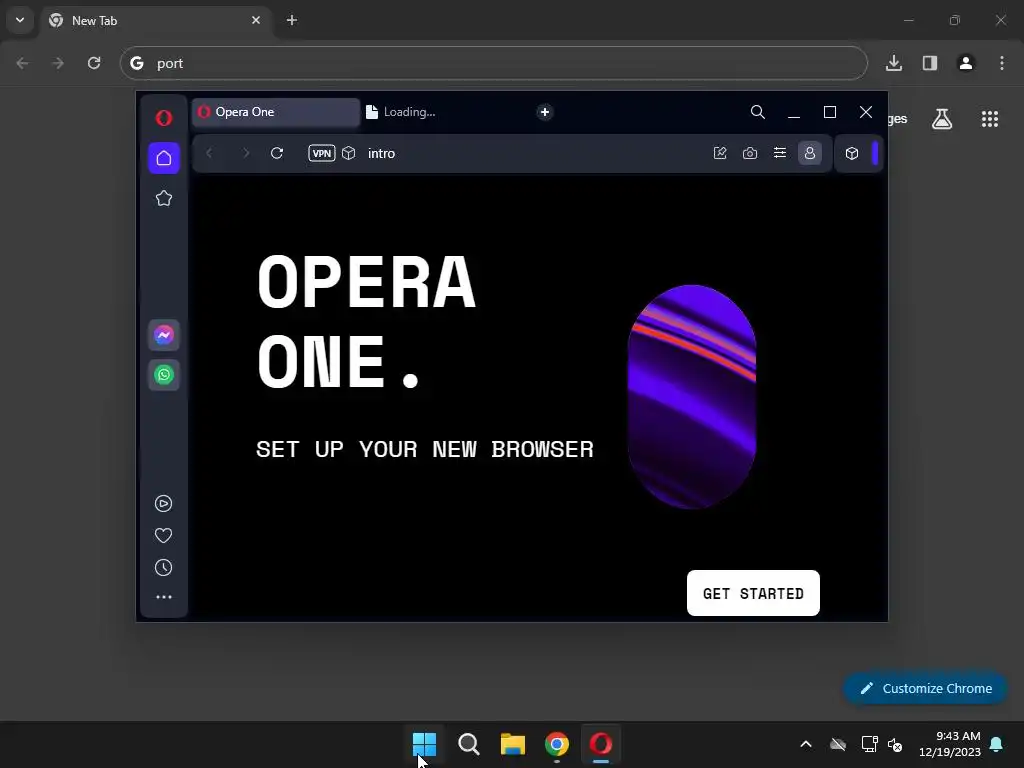1024x768 pixels.
Task: Switch to Opera from taskbar
Action: coord(601,744)
